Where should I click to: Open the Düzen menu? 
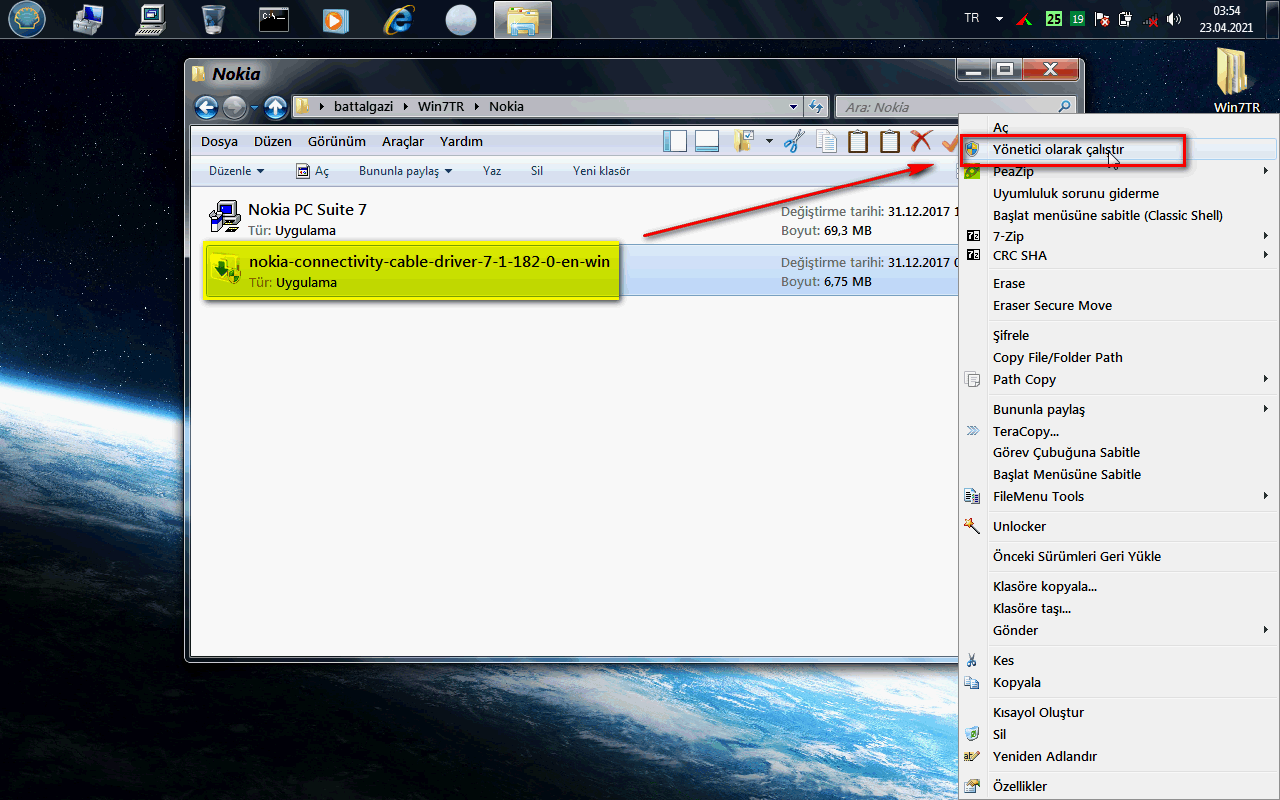[x=272, y=141]
